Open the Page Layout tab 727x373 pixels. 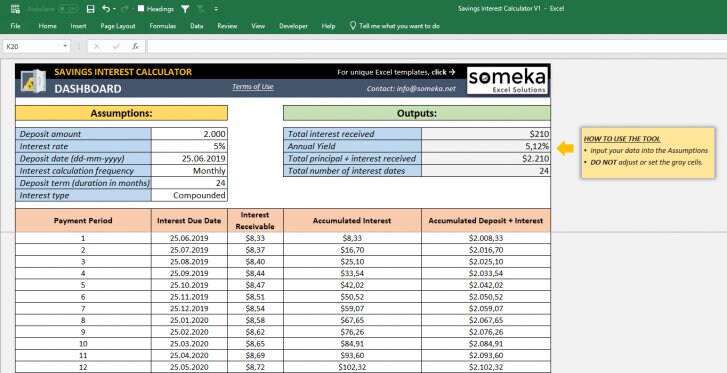(118, 26)
